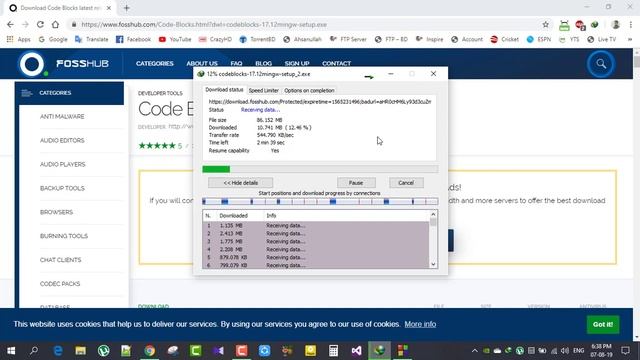This screenshot has width=640, height=360.
Task: Open the Chrome three-dot menu
Action: click(631, 24)
